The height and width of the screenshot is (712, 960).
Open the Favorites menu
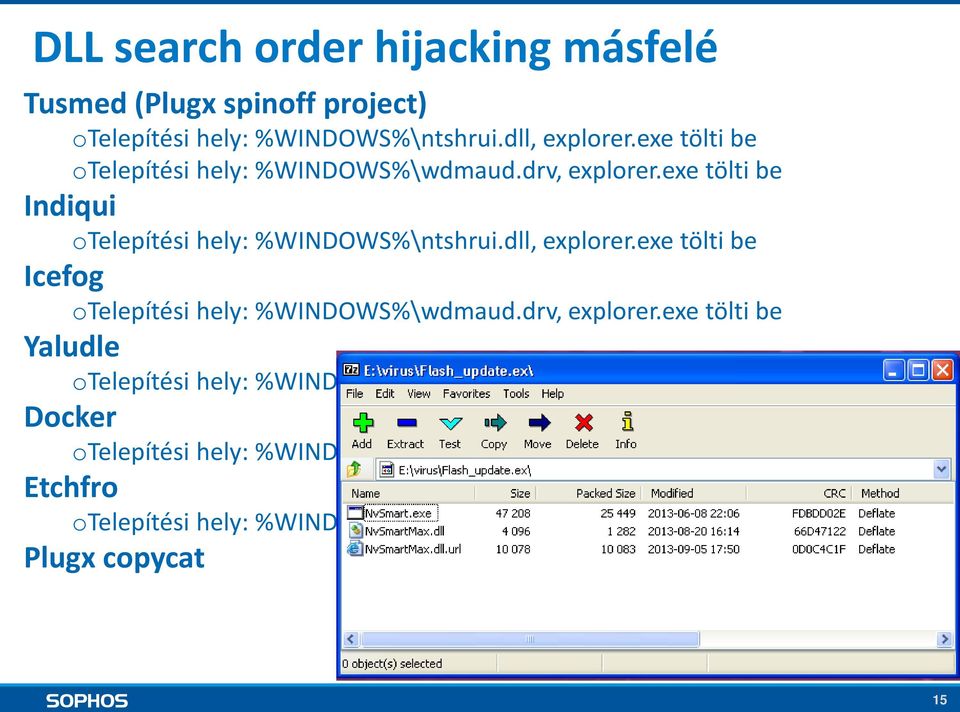(466, 394)
